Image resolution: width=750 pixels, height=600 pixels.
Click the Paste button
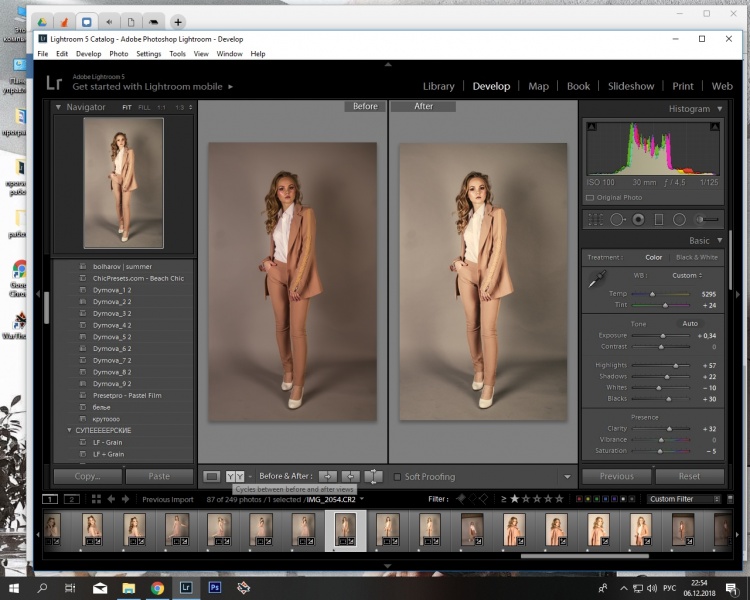click(159, 477)
